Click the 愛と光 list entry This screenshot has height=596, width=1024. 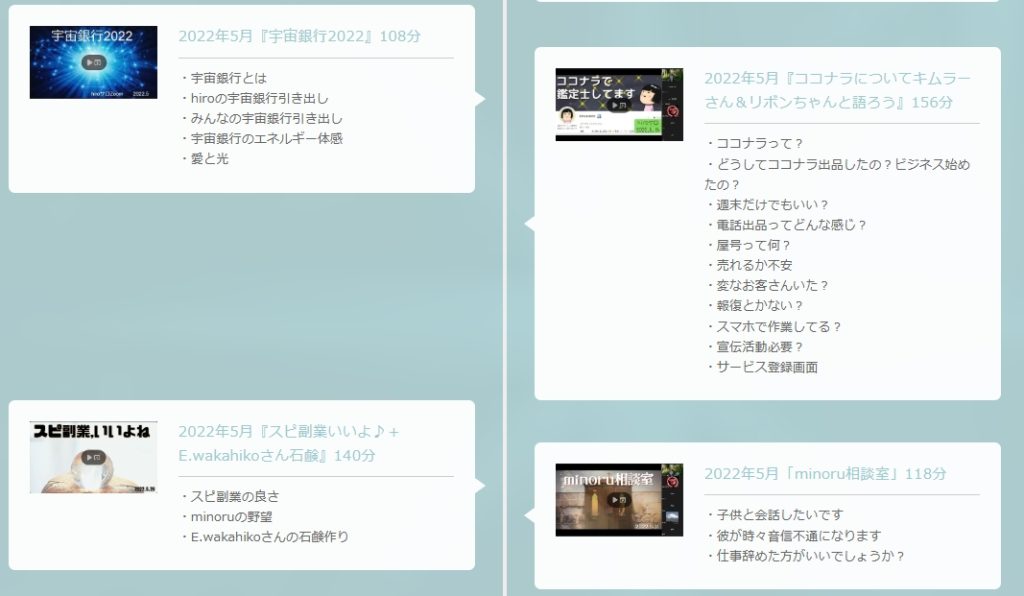[x=209, y=158]
